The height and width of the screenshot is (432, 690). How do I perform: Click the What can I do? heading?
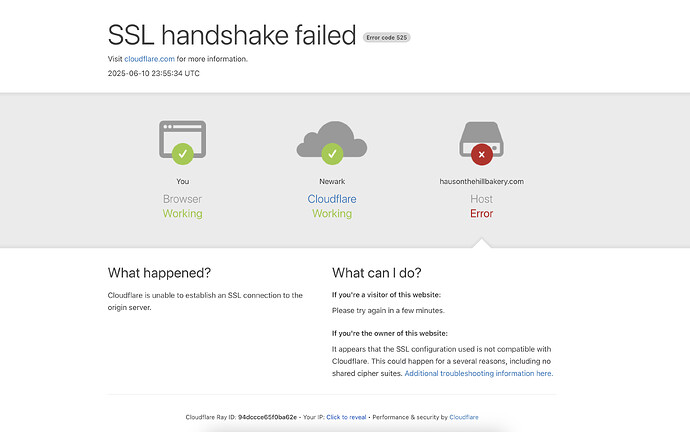[377, 273]
